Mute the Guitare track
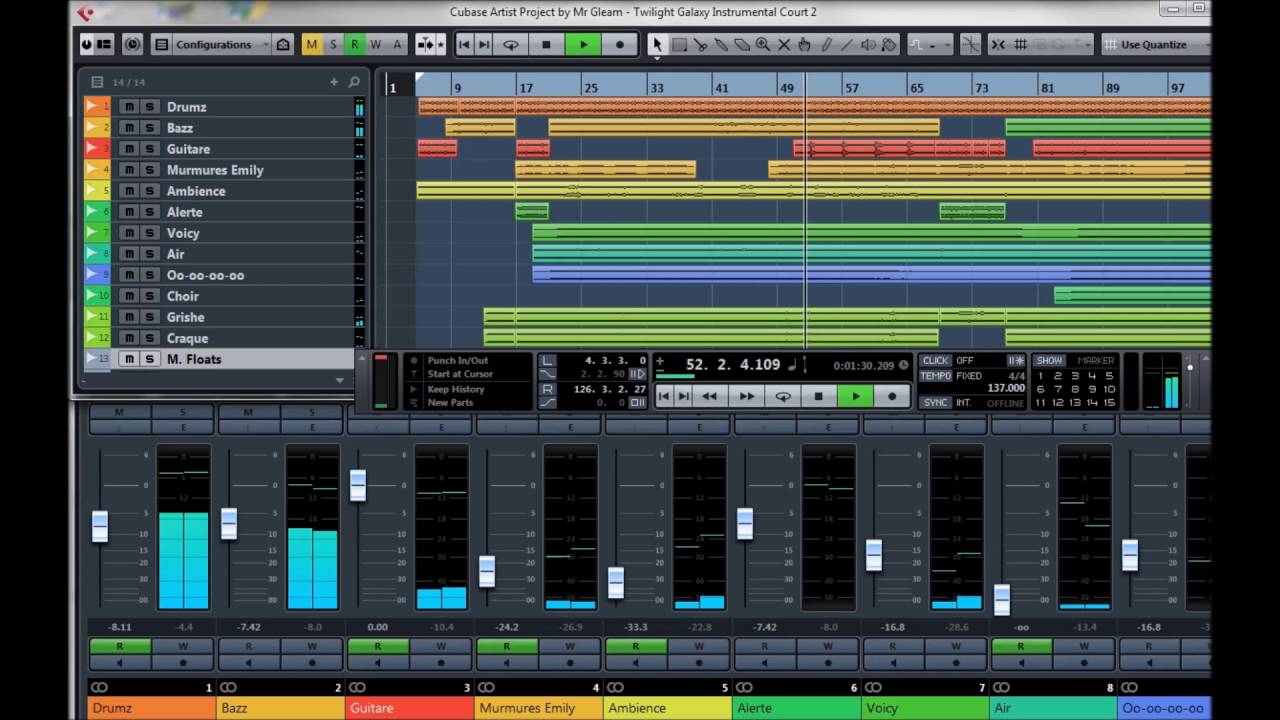This screenshot has width=1280, height=720. [128, 149]
